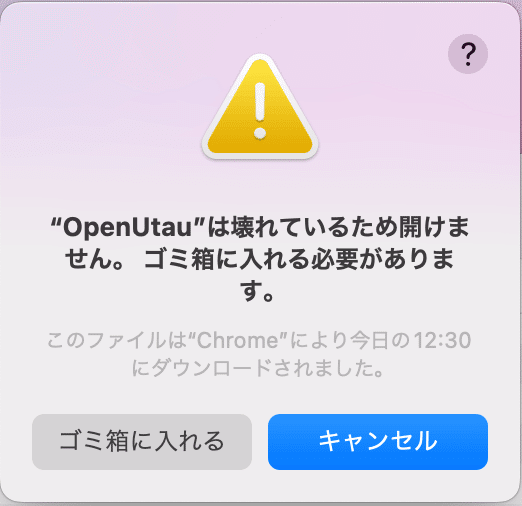Click the gray このファイルは informative text line
This screenshot has width=522, height=506.
tap(259, 341)
